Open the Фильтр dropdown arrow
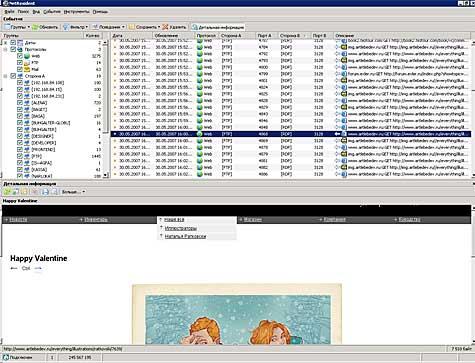The width and height of the screenshot is (475, 363). pyautogui.click(x=87, y=27)
